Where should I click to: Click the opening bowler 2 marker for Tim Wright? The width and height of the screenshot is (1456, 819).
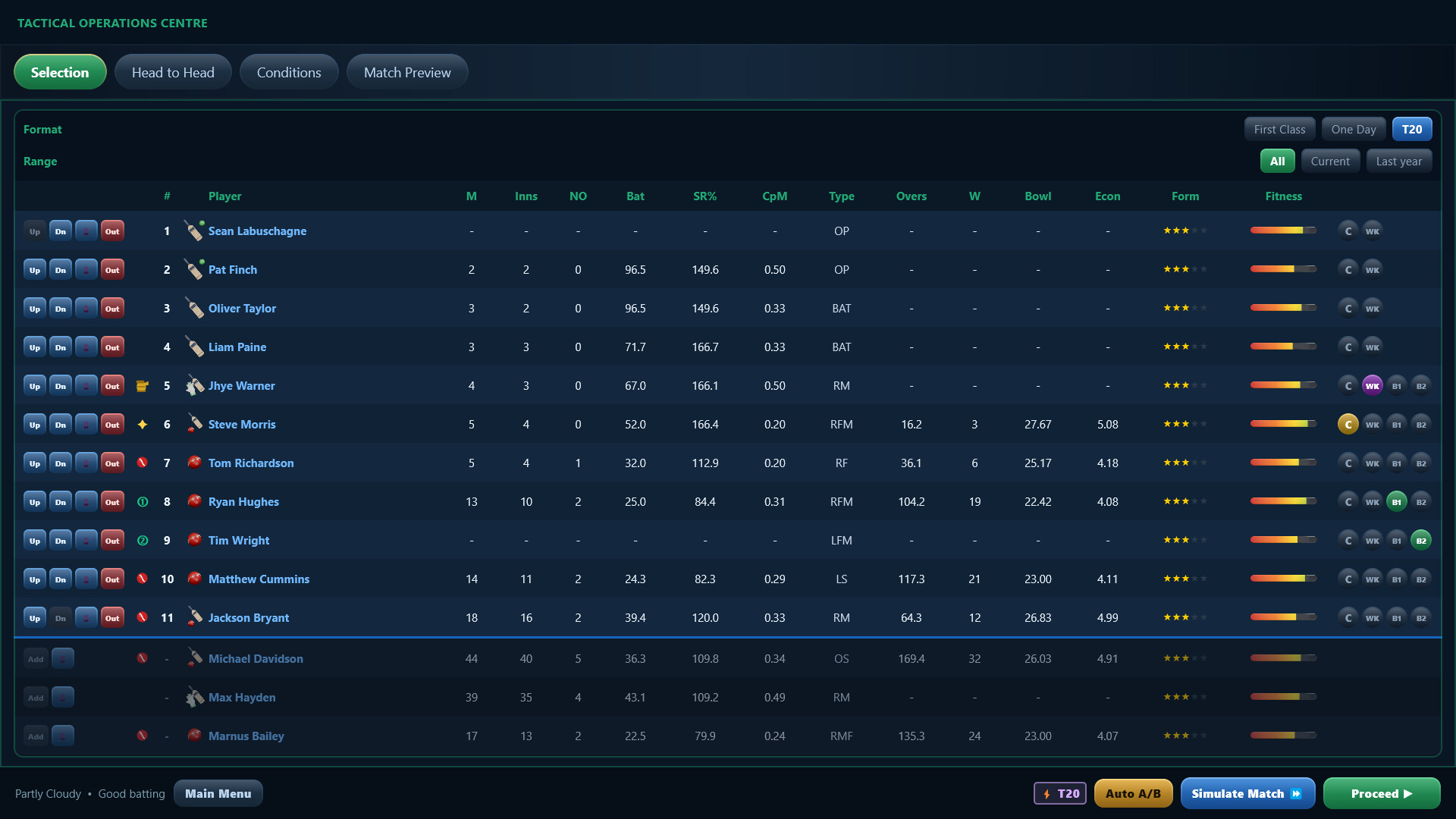(142, 541)
